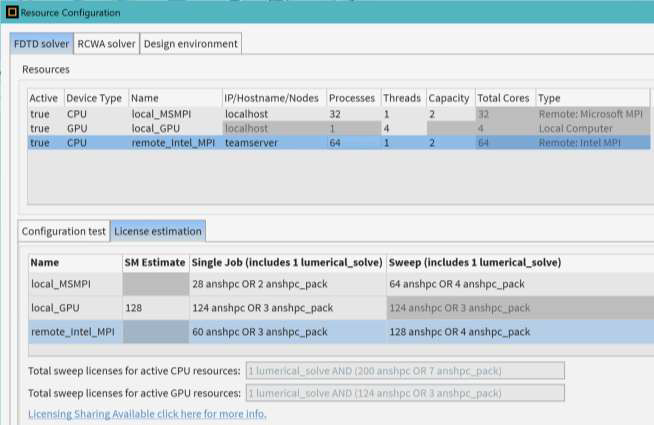This screenshot has width=654, height=425.
Task: Click Processes value 64 for remote_Intel_MPI
Action: click(x=354, y=143)
